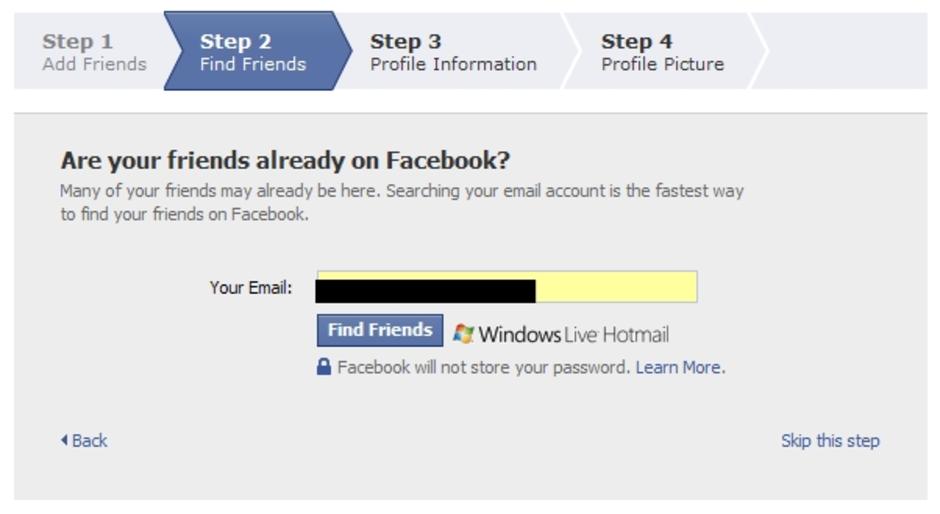Click the blacked-out email address text
Image resolution: width=940 pixels, height=514 pixels.
[426, 291]
